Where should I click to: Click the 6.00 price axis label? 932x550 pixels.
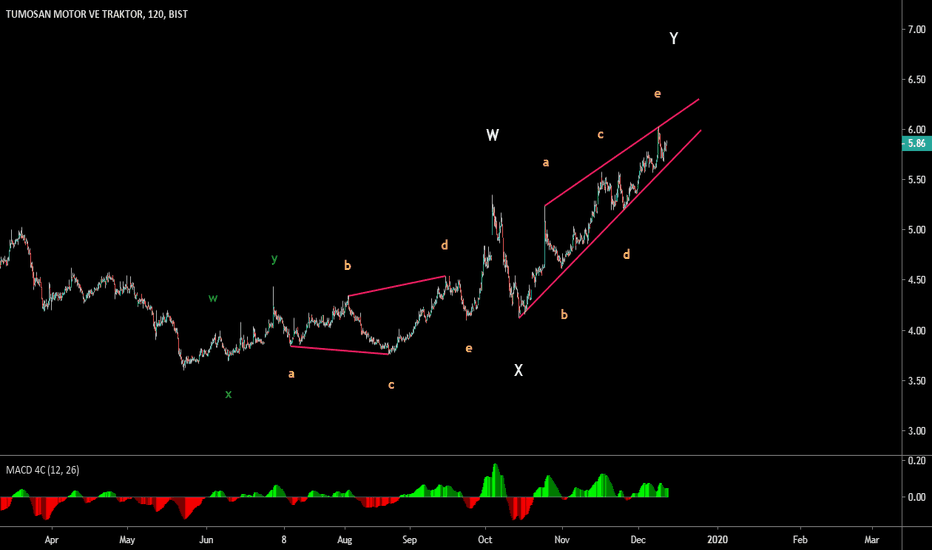pyautogui.click(x=917, y=130)
